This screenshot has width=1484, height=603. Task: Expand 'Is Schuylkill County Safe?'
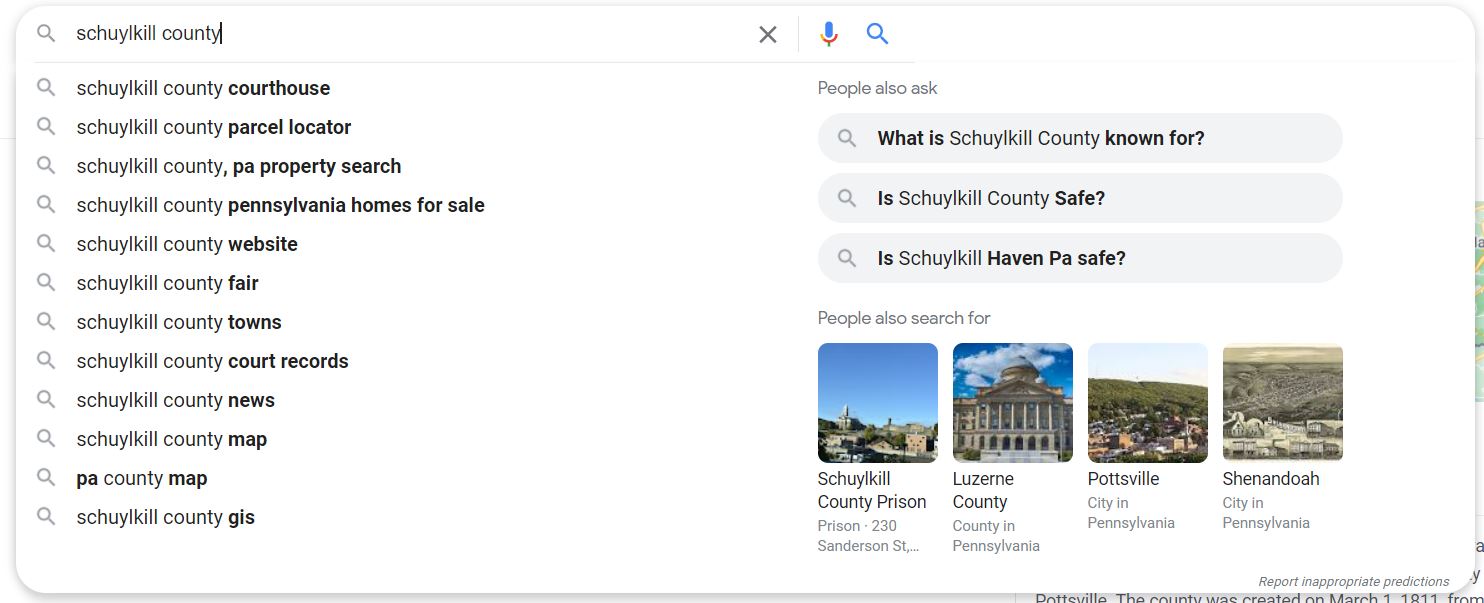(x=1079, y=198)
